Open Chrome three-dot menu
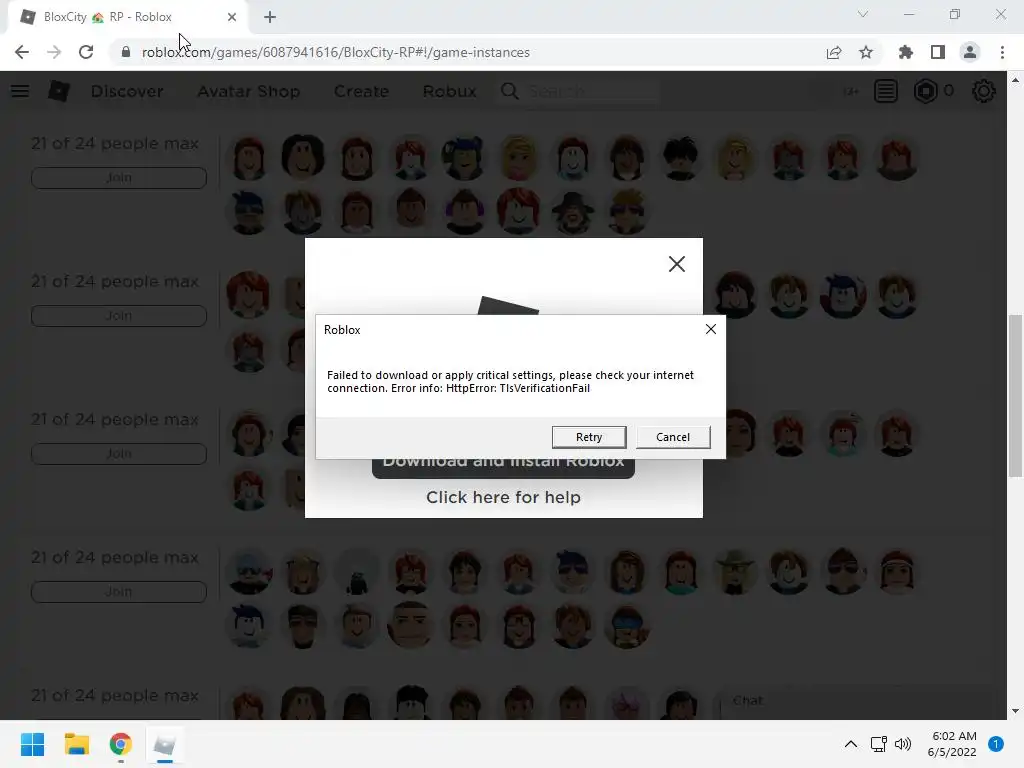The width and height of the screenshot is (1024, 768). click(1002, 52)
